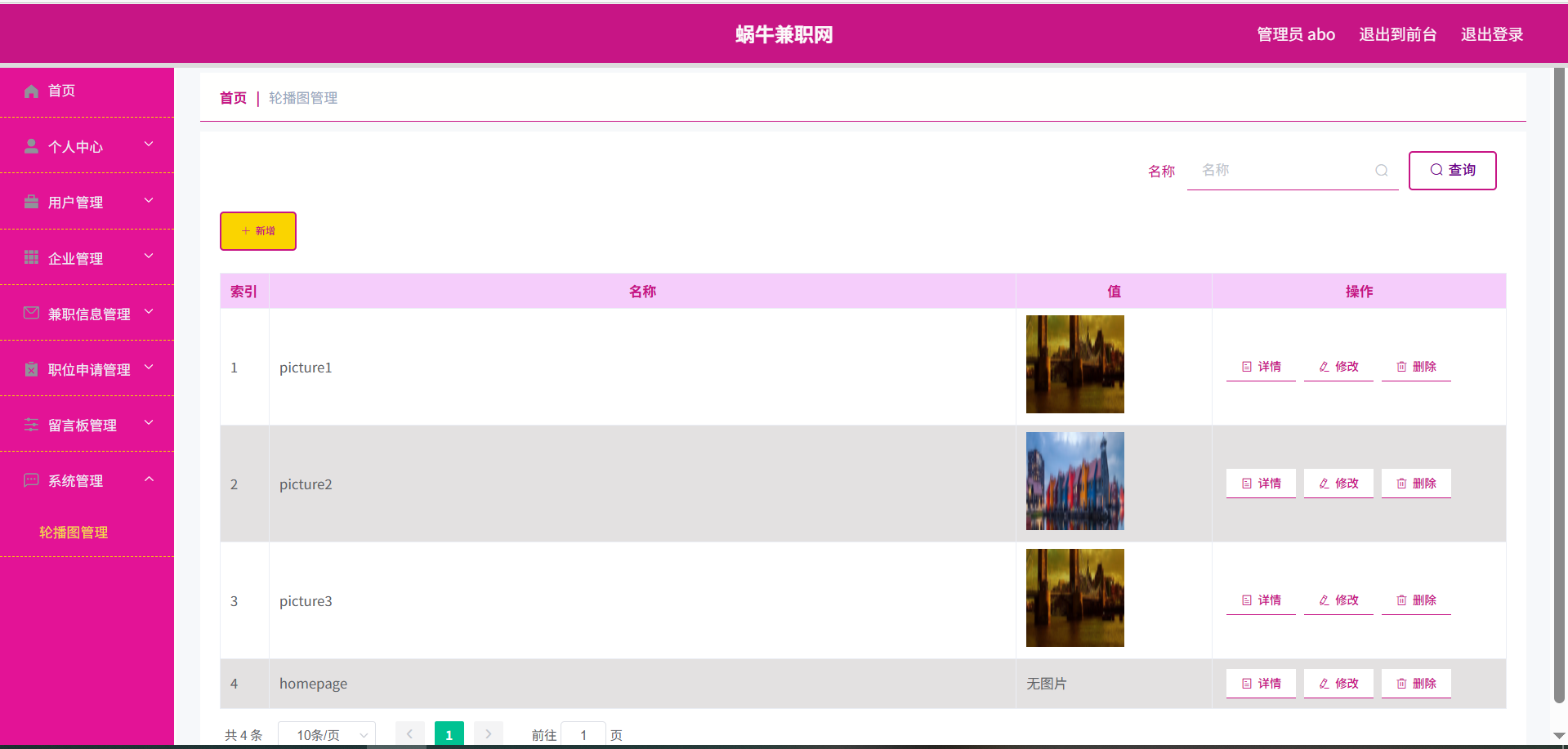Collapse the 系统管理 sidebar section

[87, 480]
